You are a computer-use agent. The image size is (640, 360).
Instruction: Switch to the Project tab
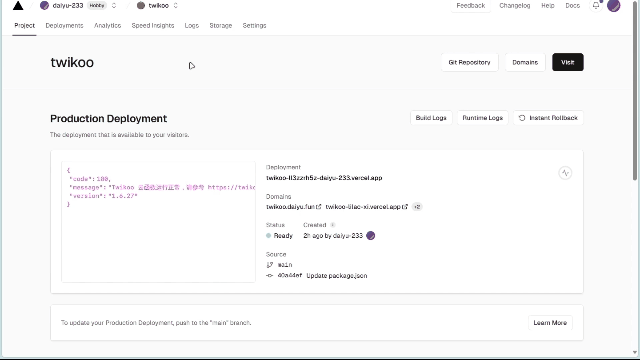24,25
